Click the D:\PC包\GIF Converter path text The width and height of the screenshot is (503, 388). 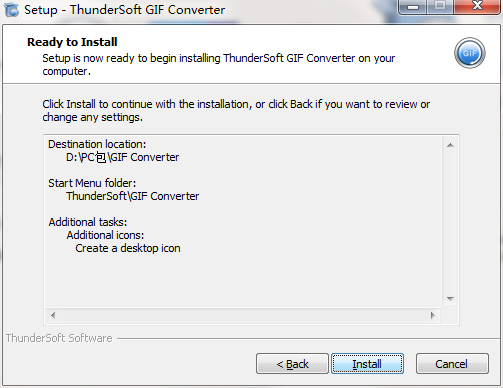coord(122,157)
